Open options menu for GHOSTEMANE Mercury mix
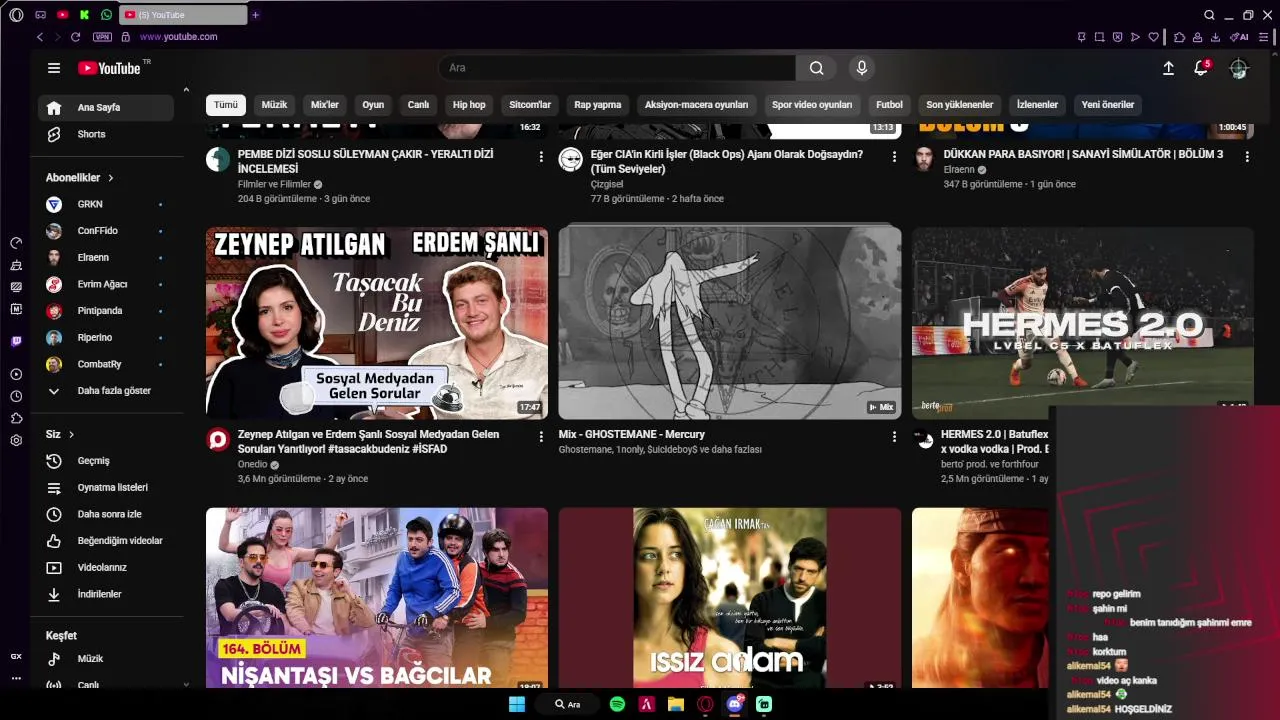1280x720 pixels. (894, 437)
